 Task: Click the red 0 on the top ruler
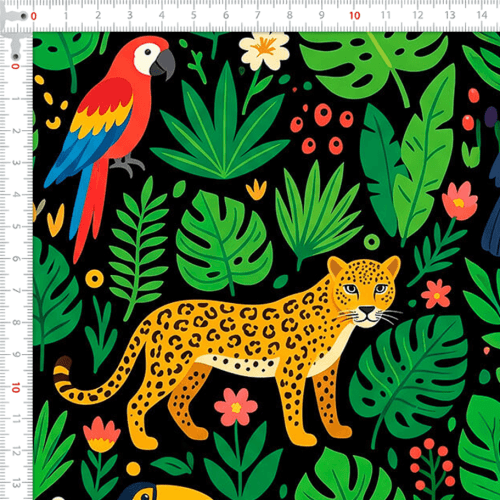tap(34, 16)
